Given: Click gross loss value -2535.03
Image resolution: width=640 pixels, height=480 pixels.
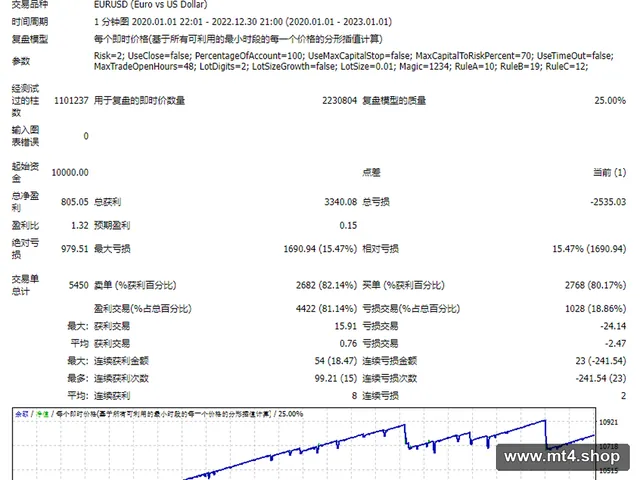Looking at the screenshot, I should click(608, 202).
